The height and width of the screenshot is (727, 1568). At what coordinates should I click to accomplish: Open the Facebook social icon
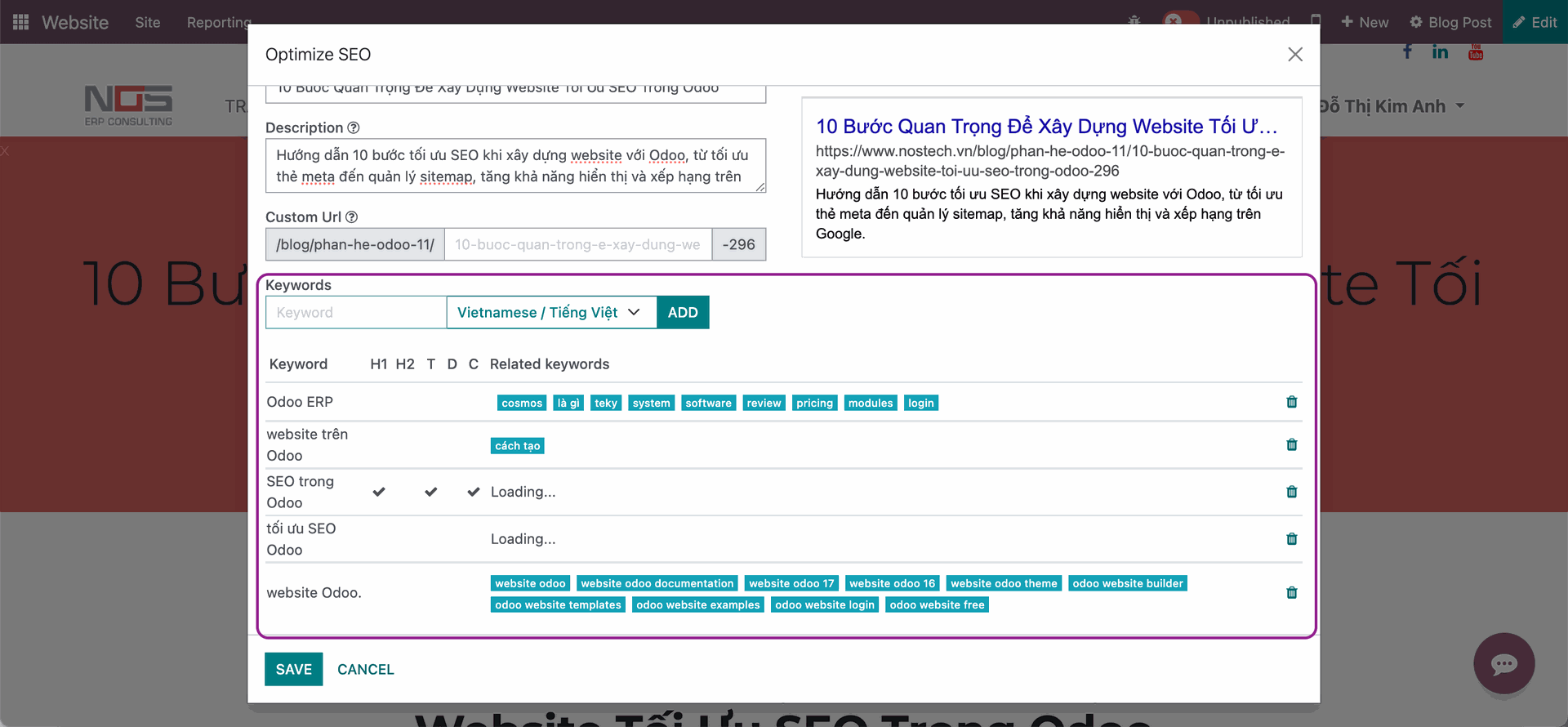[1407, 52]
